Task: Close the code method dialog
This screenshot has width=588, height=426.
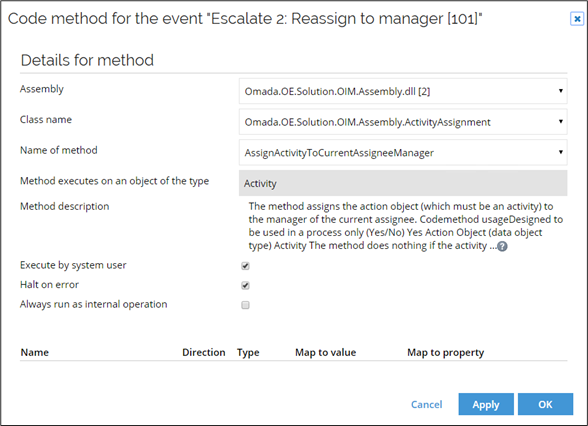Action: tap(577, 18)
